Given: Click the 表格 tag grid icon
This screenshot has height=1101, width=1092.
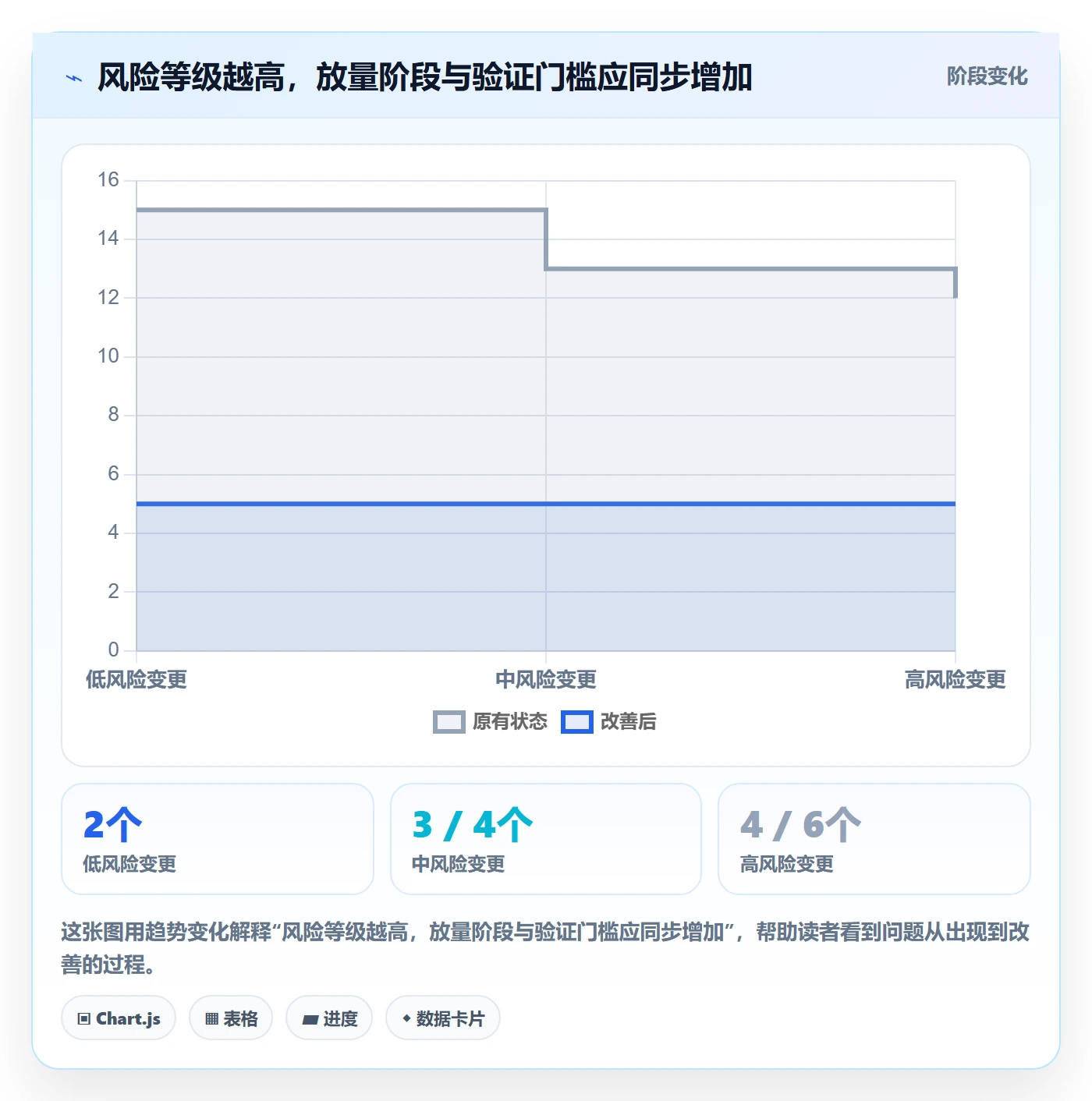Looking at the screenshot, I should 211,1018.
